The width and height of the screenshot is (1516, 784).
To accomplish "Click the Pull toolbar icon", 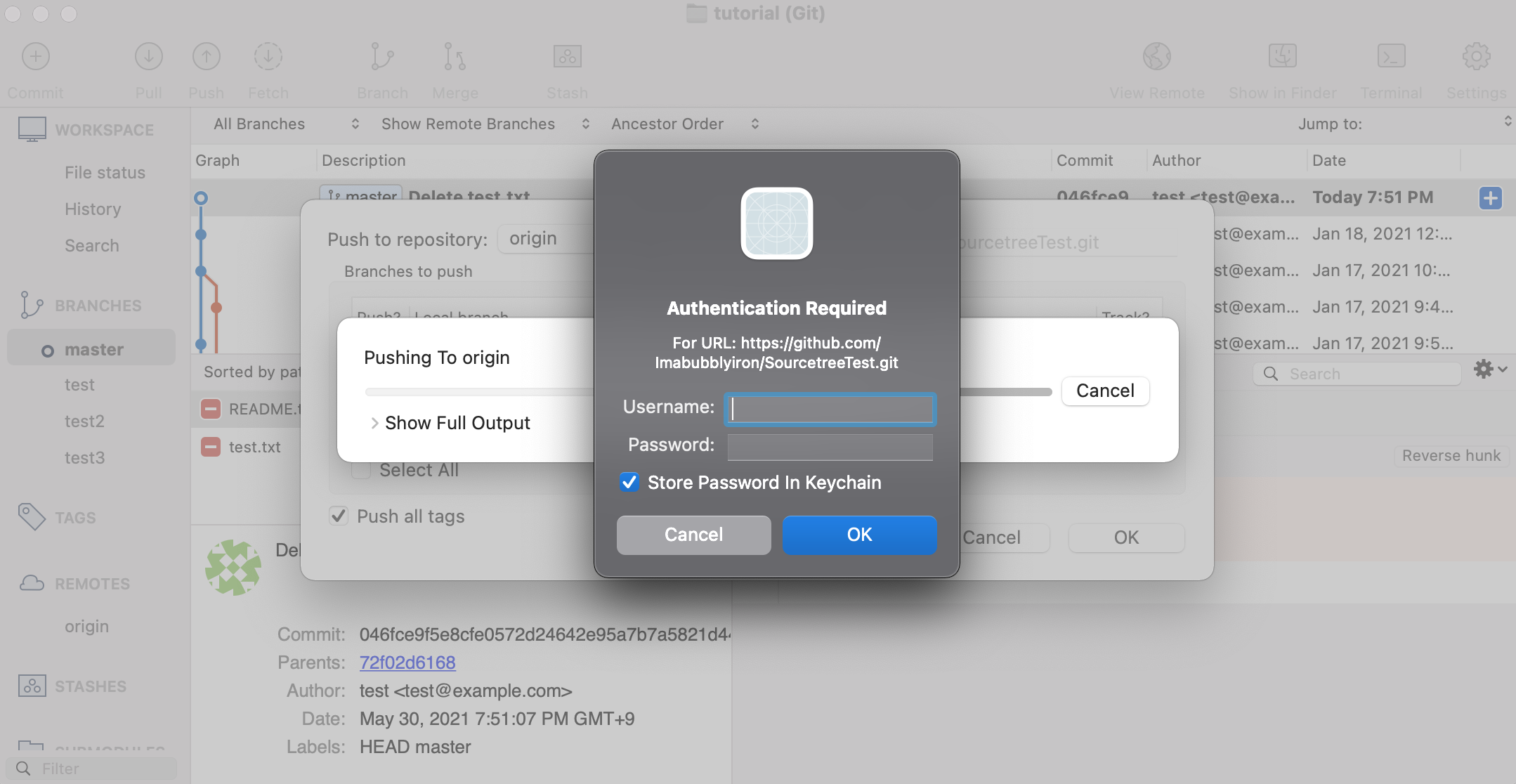I will (x=148, y=57).
